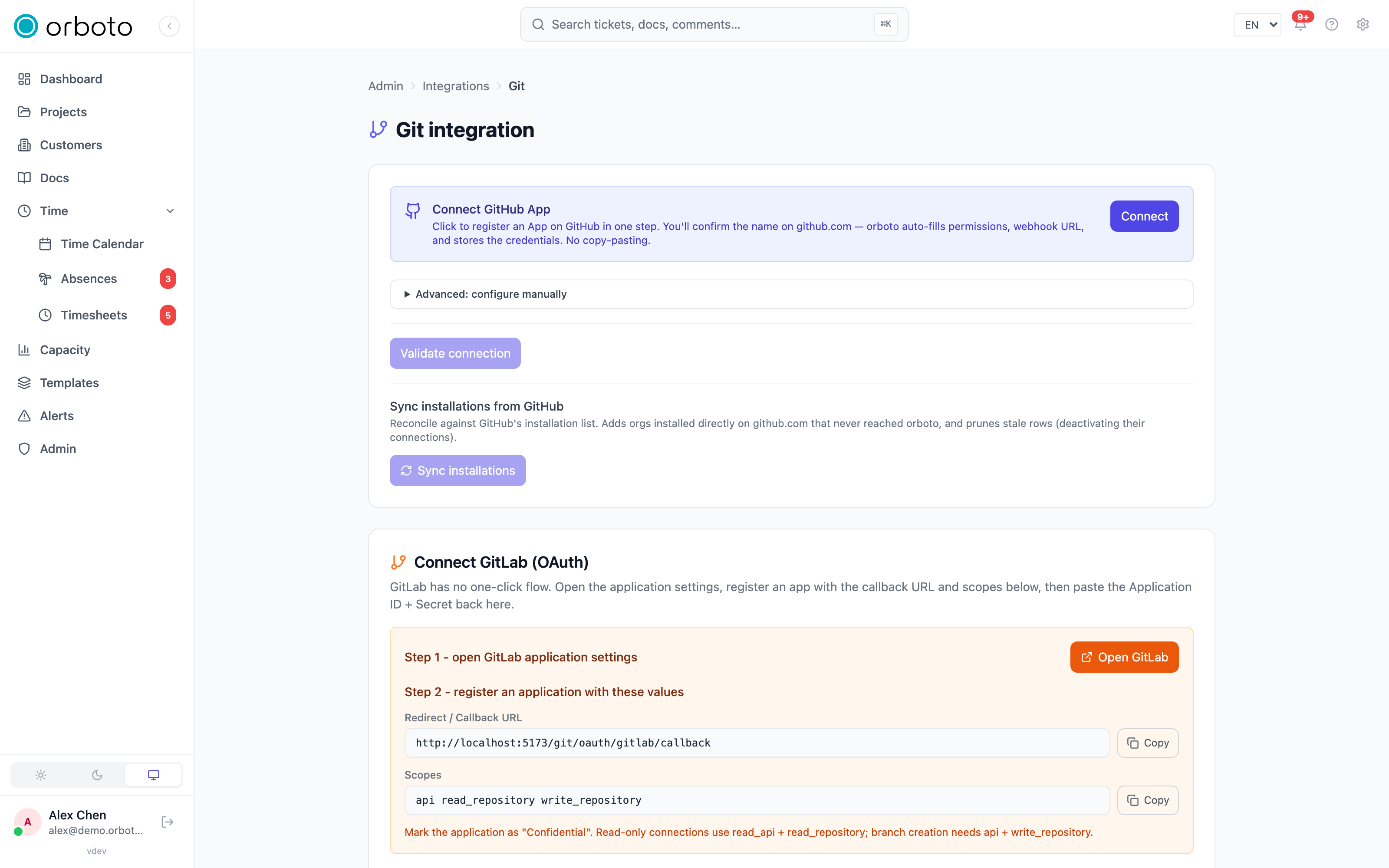This screenshot has height=868, width=1389.
Task: Go to Admin breadcrumb
Action: [386, 86]
